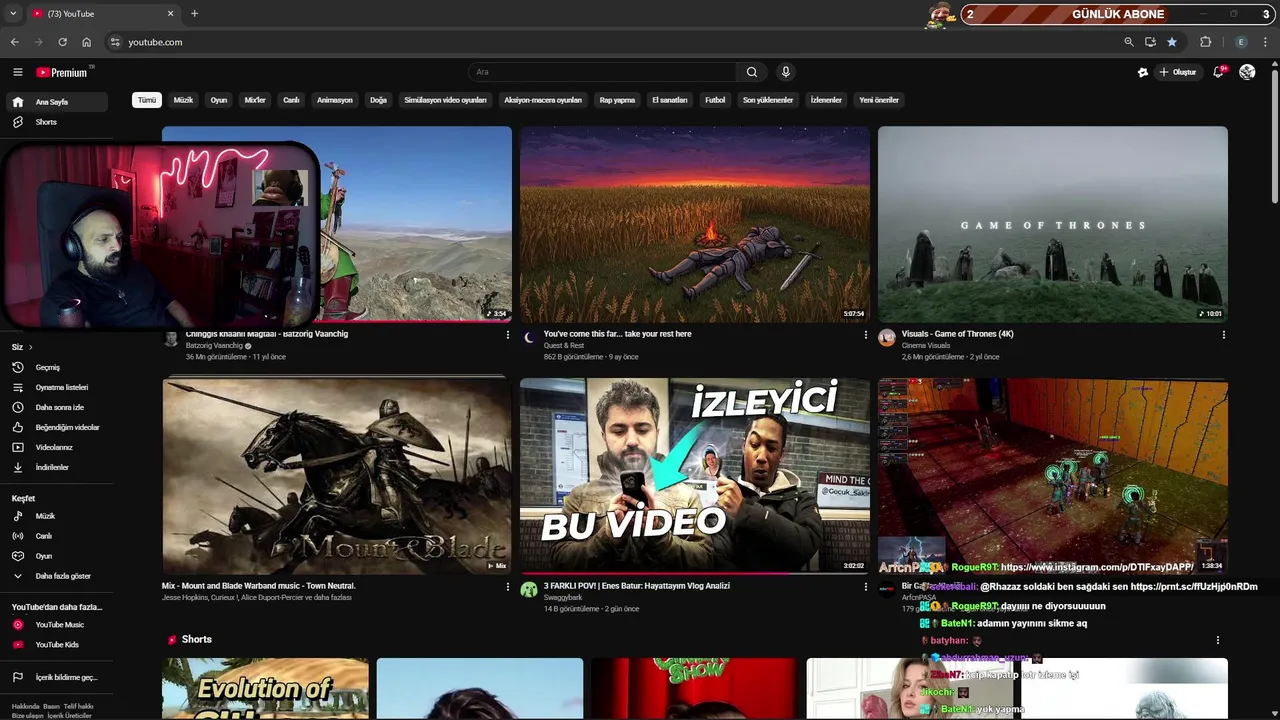The width and height of the screenshot is (1280, 720).
Task: Open Quest & Rest channel link
Action: tap(564, 346)
